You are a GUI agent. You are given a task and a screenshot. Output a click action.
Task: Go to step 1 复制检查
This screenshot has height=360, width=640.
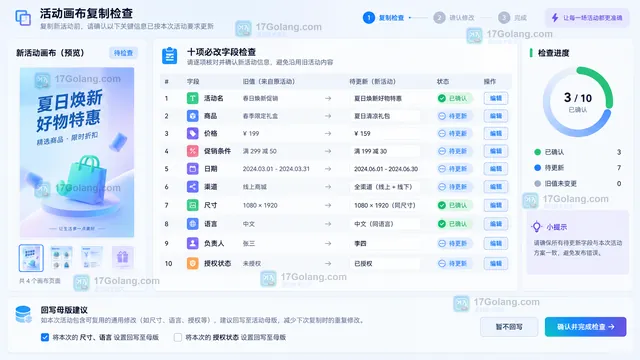[384, 18]
